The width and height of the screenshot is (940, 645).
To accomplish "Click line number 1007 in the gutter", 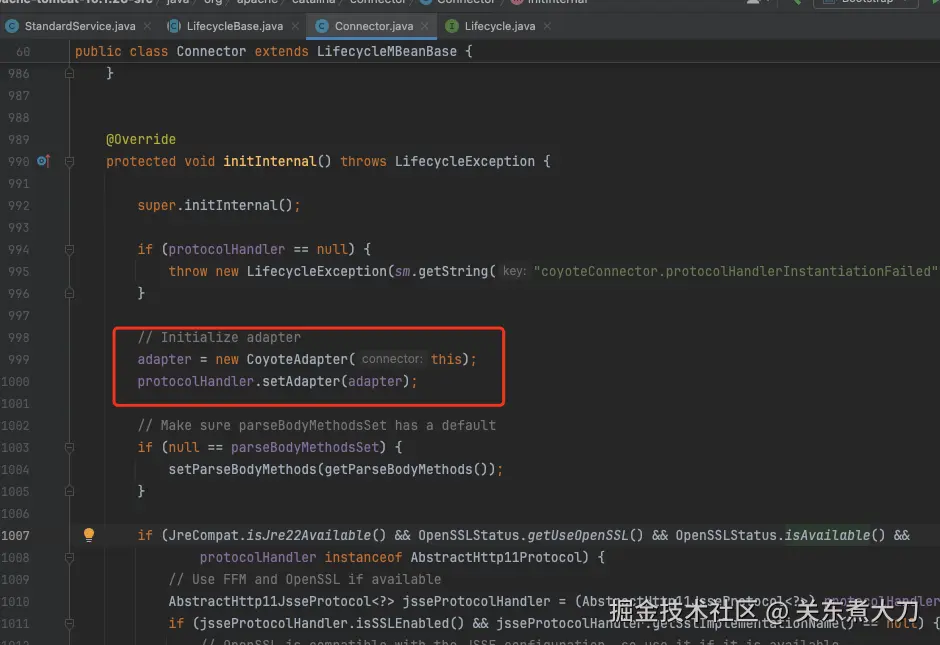I will point(15,535).
